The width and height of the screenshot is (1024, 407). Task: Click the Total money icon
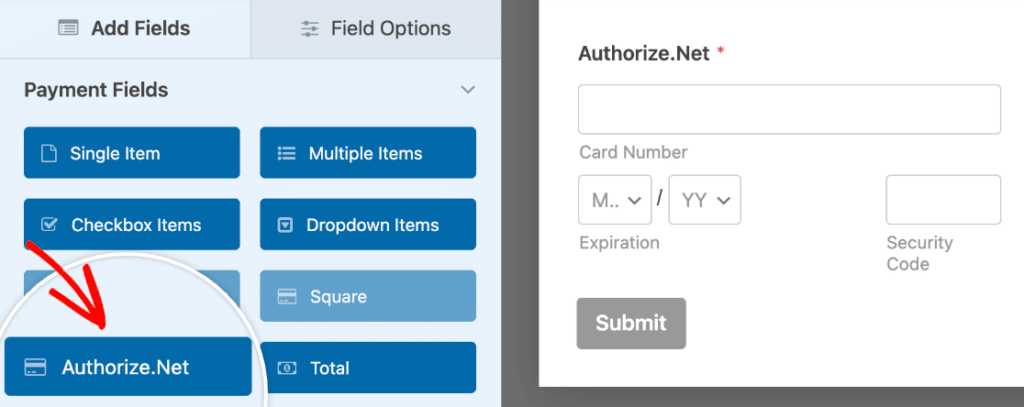click(287, 368)
